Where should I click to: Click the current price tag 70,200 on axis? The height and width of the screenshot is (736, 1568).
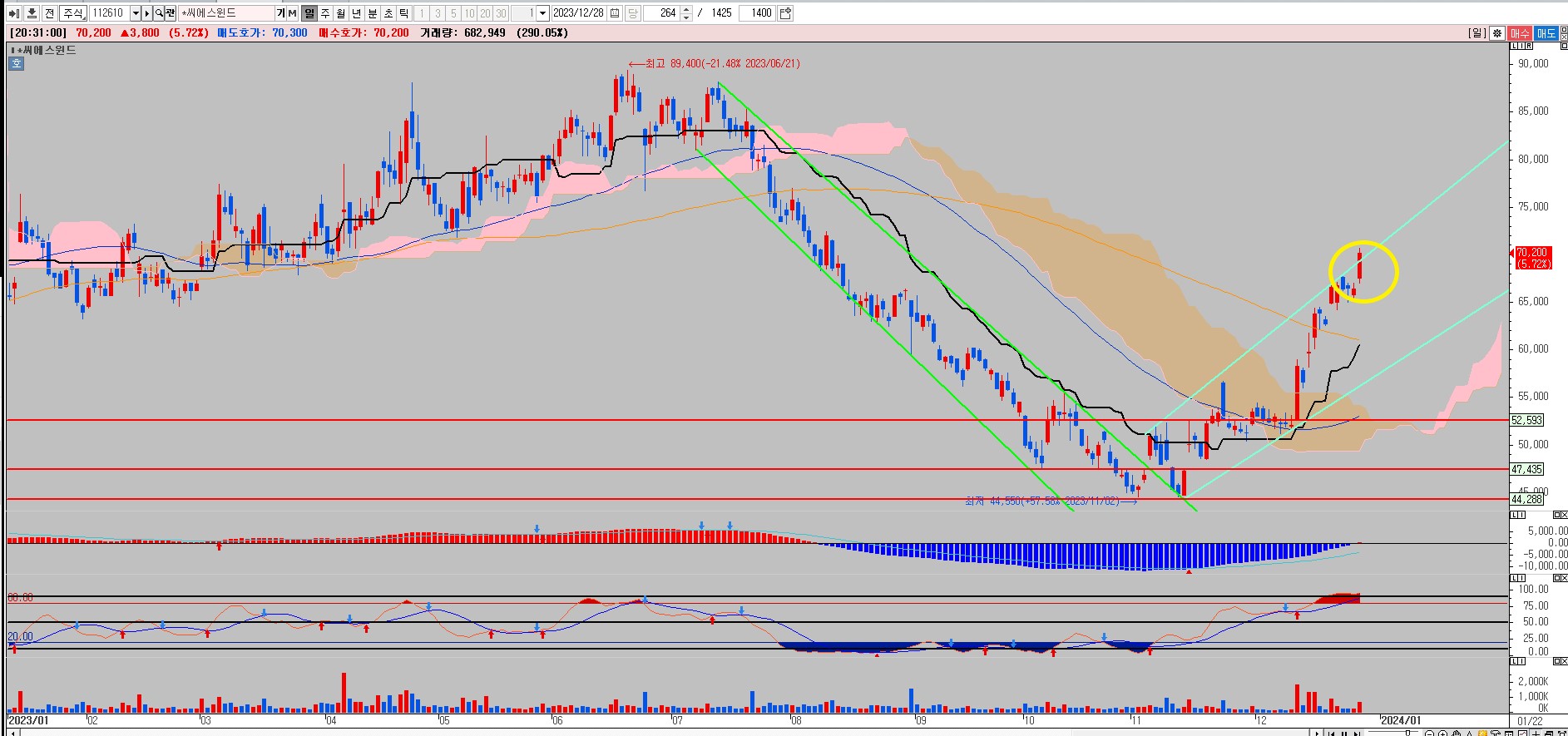[1532, 258]
